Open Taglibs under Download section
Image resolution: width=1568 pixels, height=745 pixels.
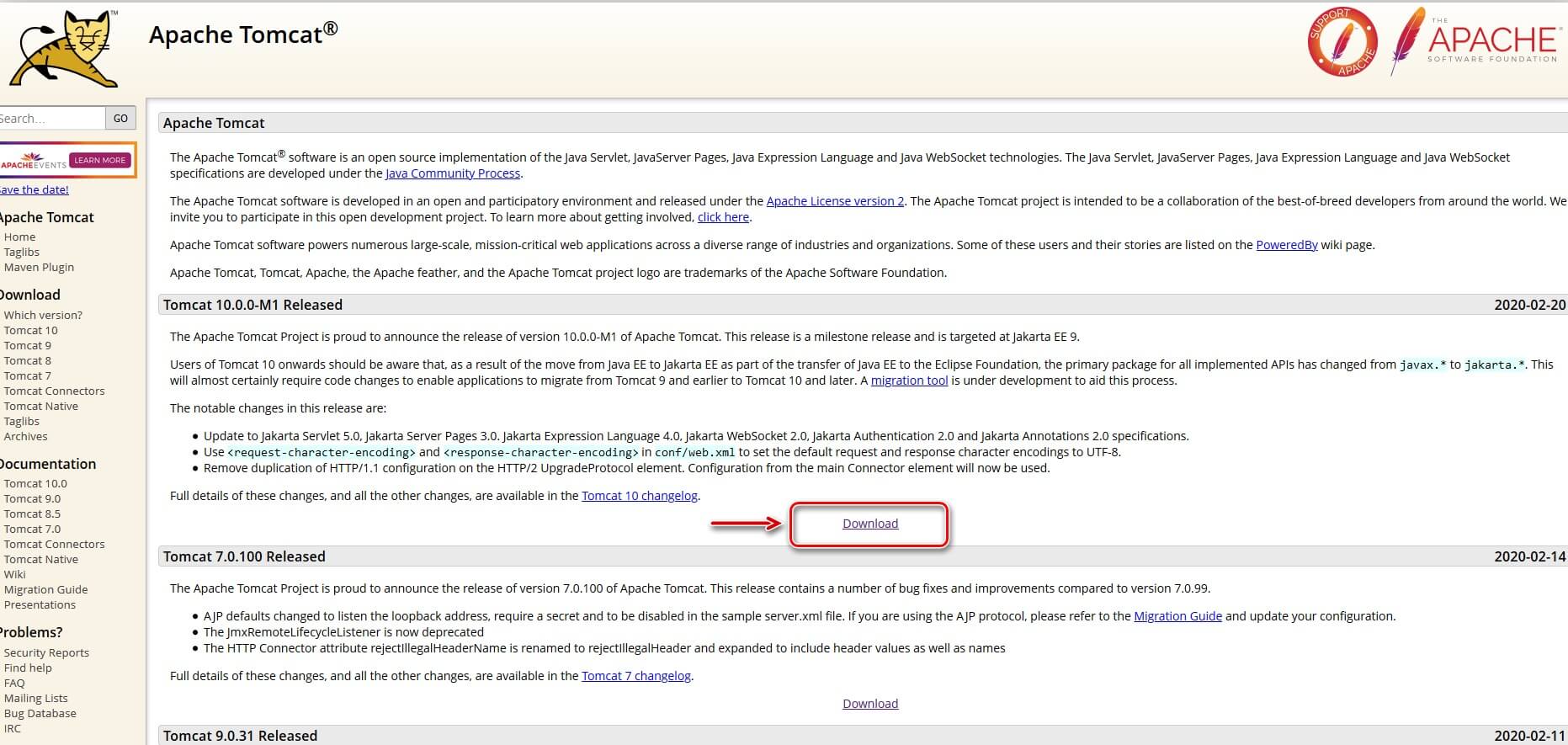coord(22,421)
